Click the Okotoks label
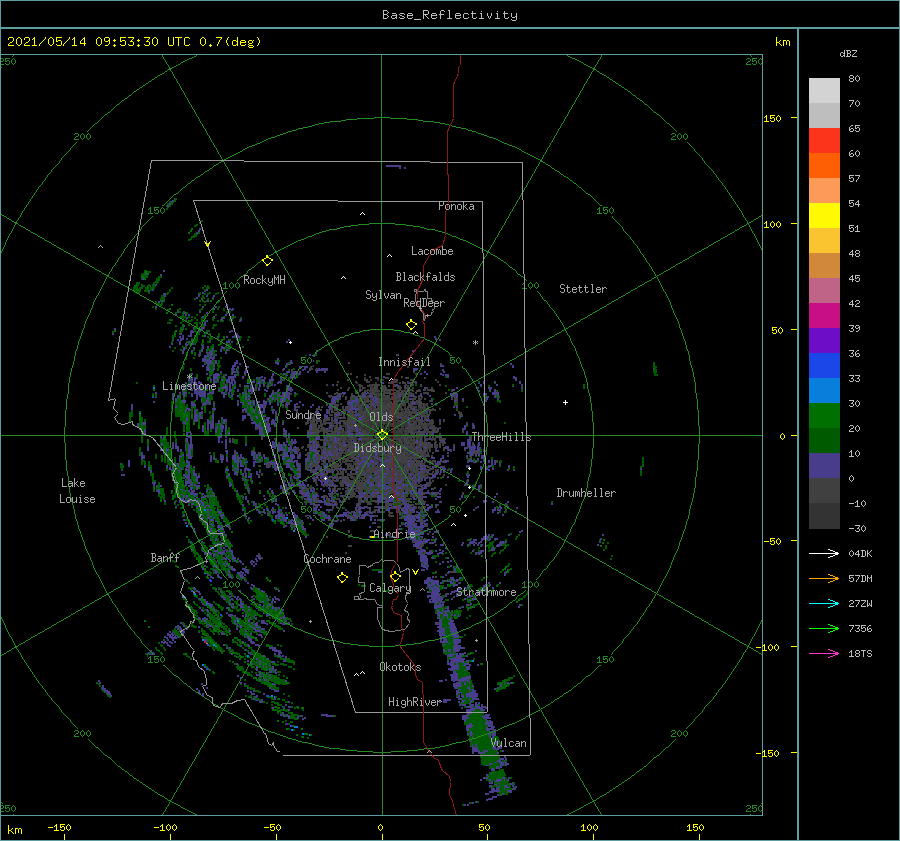The width and height of the screenshot is (900, 841). tap(400, 666)
